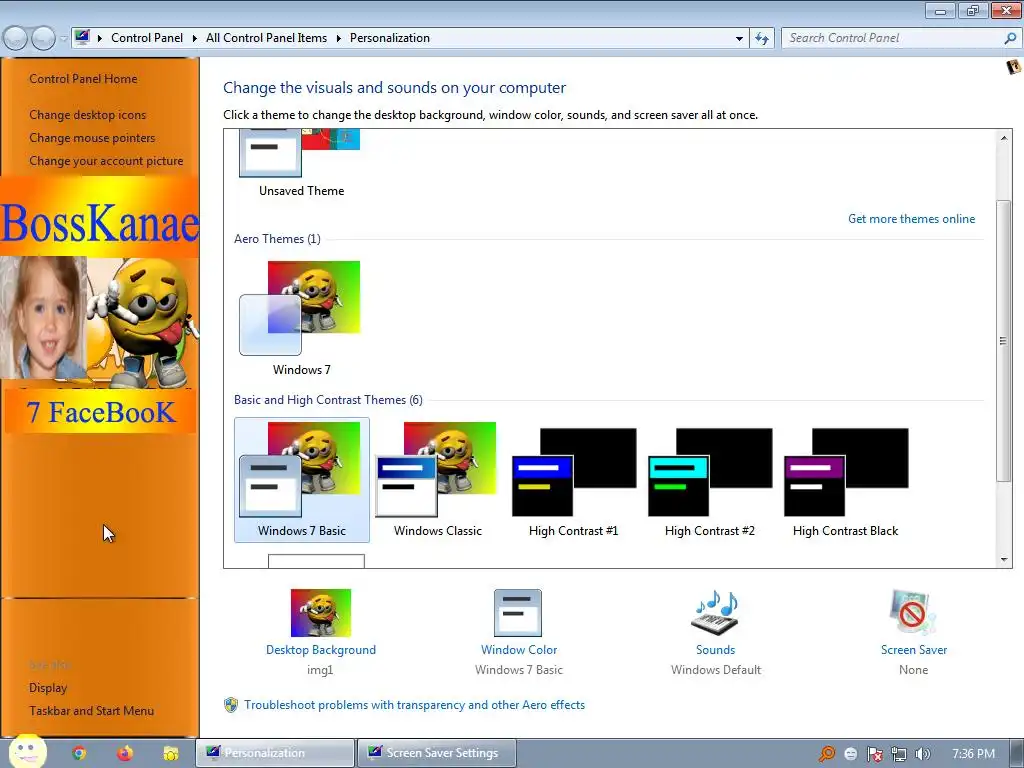Screen dimensions: 1024x768
Task: Apply the Windows Classic theme
Action: 437,480
